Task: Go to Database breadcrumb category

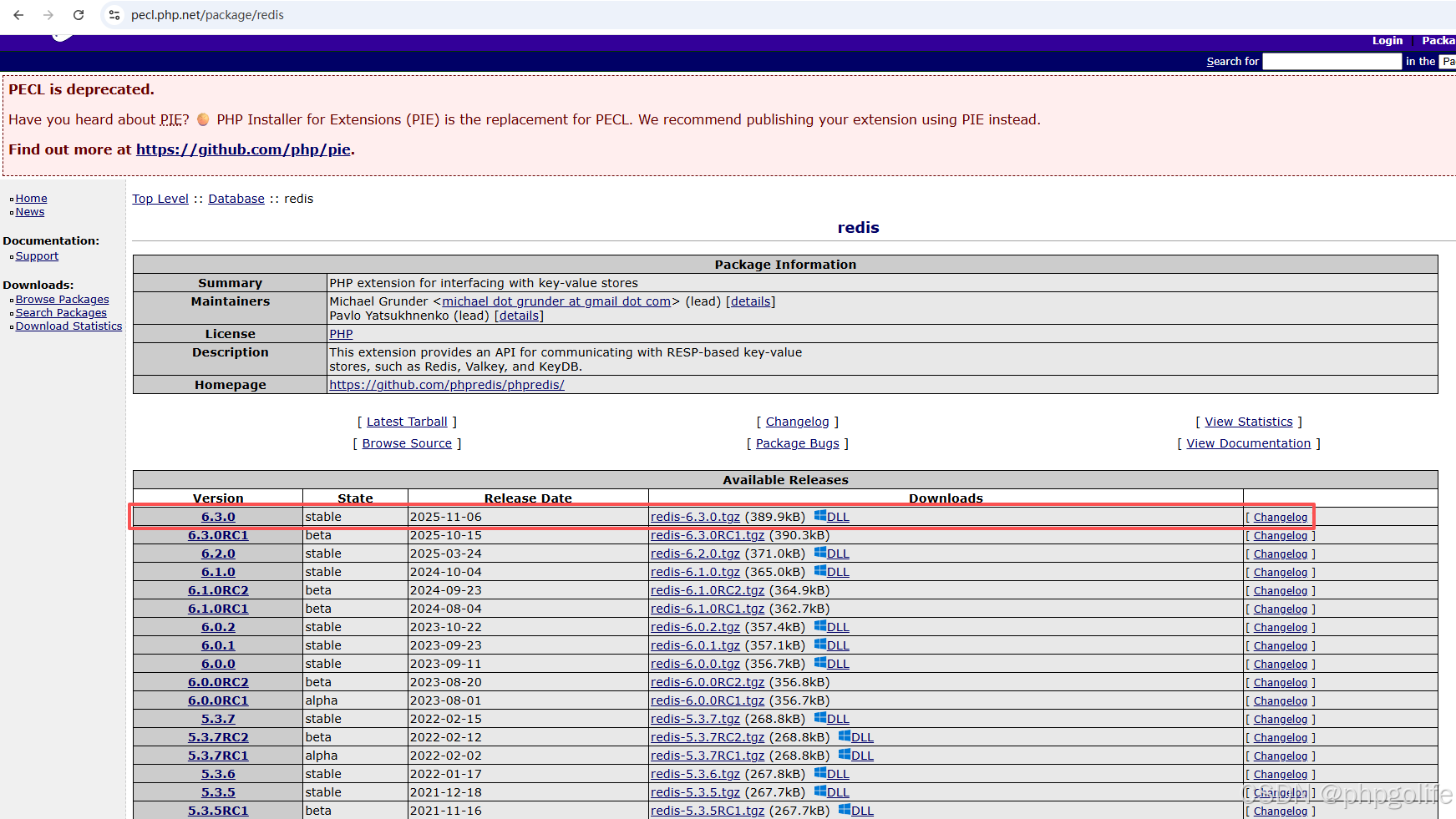Action: click(x=236, y=199)
